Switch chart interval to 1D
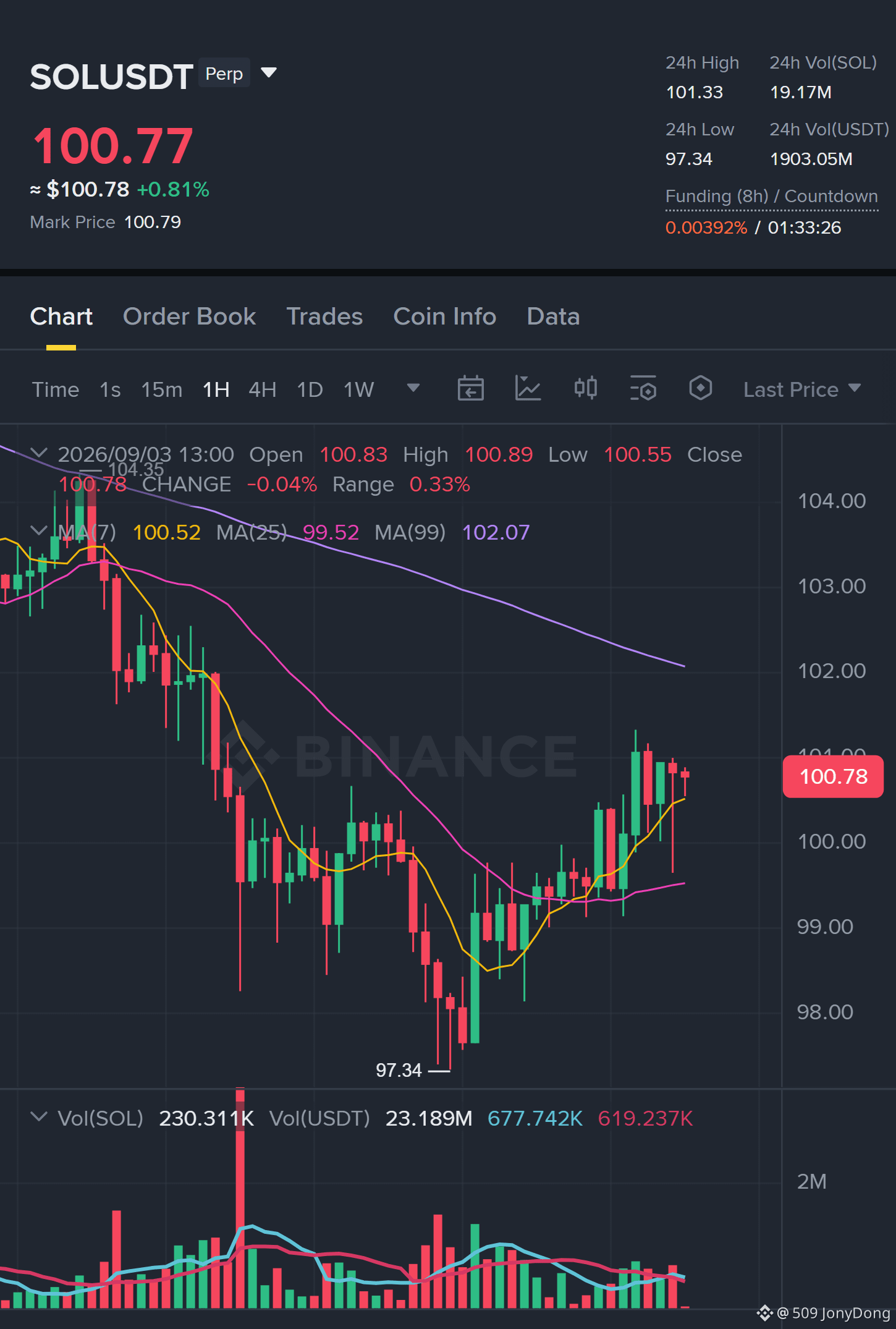 (x=310, y=389)
